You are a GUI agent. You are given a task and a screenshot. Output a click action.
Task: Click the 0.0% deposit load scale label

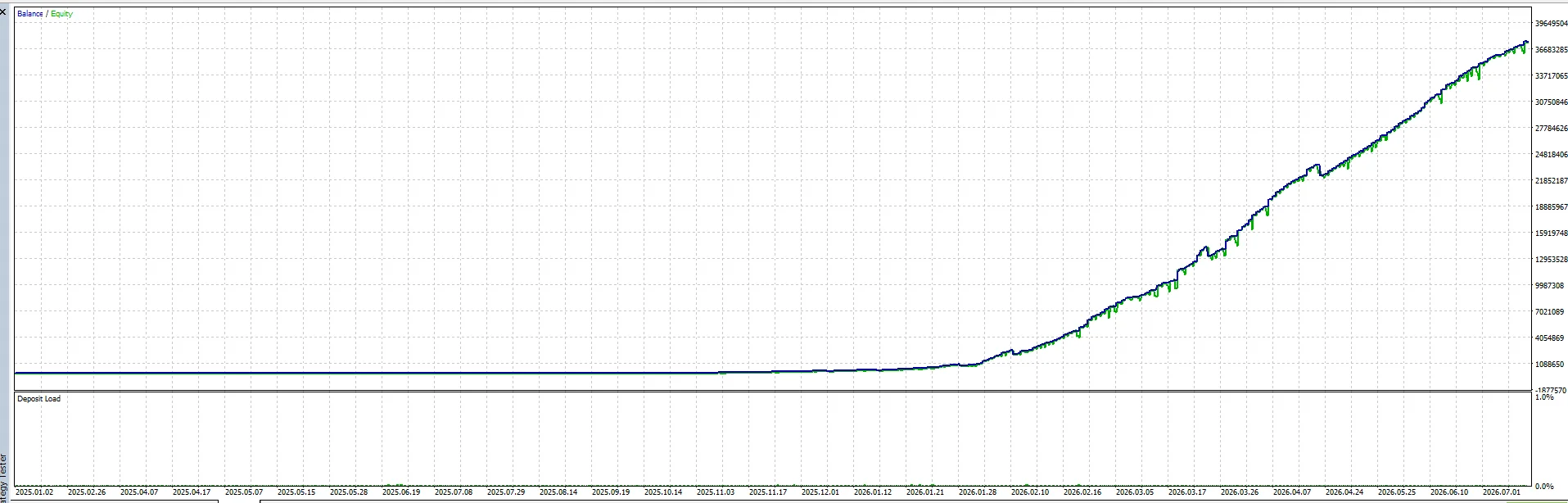[1543, 487]
